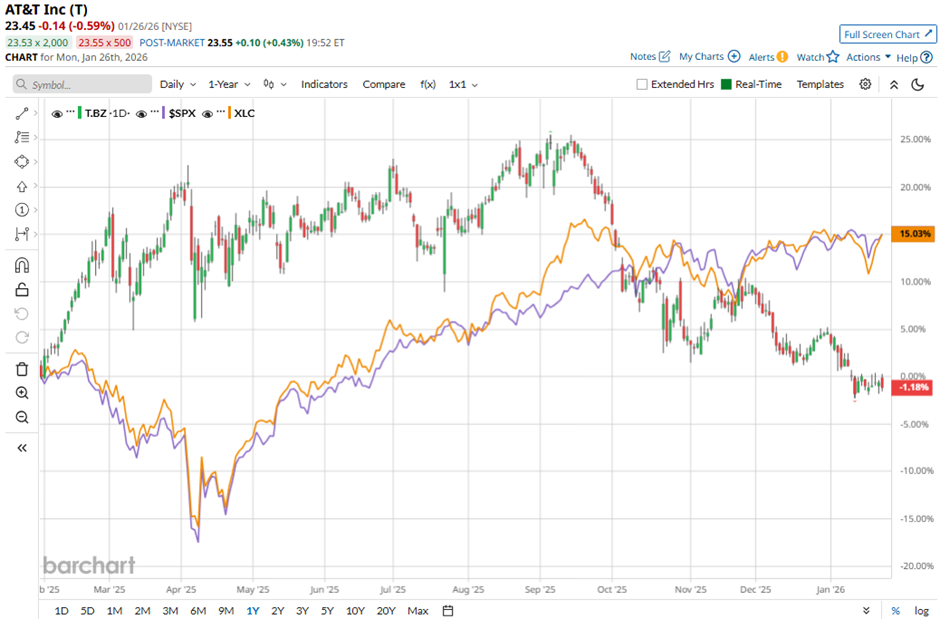Select the 6M time range
This screenshot has height=619, width=940.
(x=198, y=610)
